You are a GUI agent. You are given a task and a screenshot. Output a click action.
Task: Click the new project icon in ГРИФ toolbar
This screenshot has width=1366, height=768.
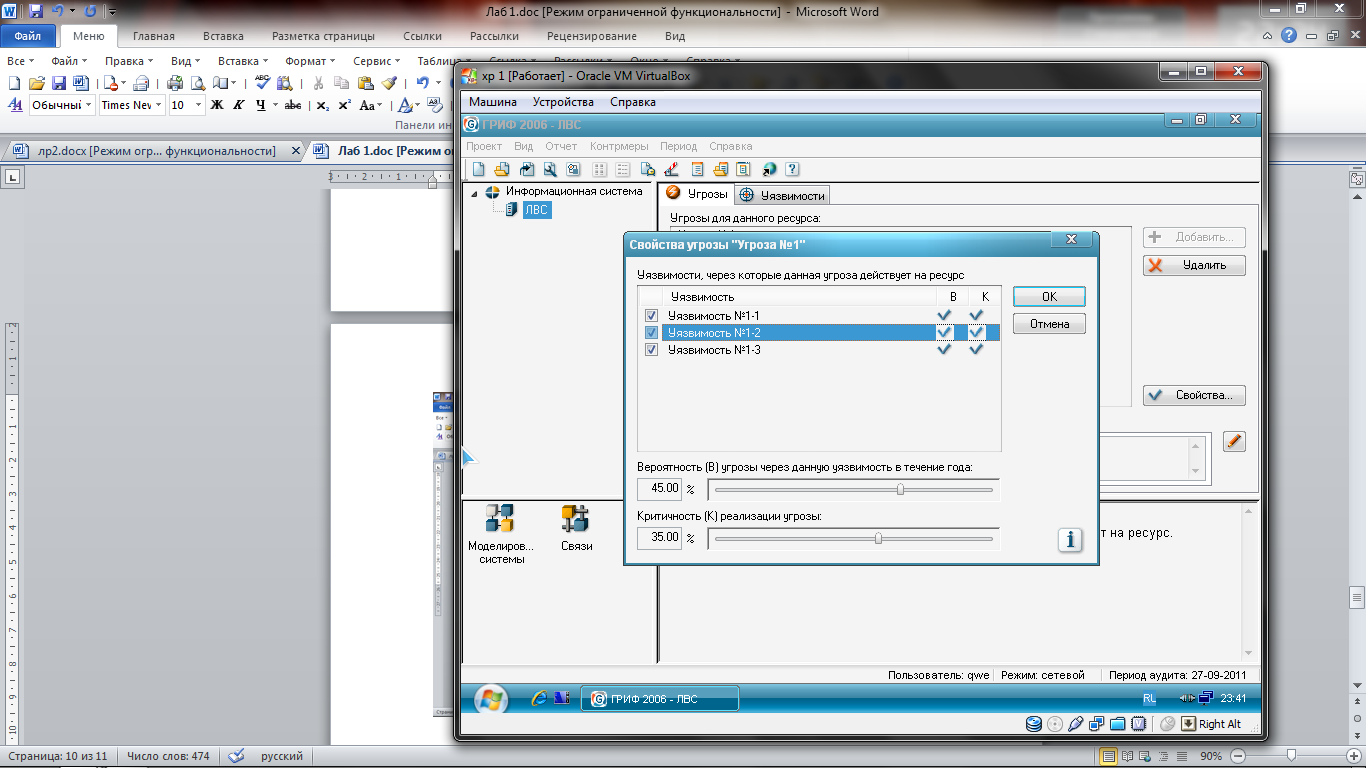click(x=479, y=169)
